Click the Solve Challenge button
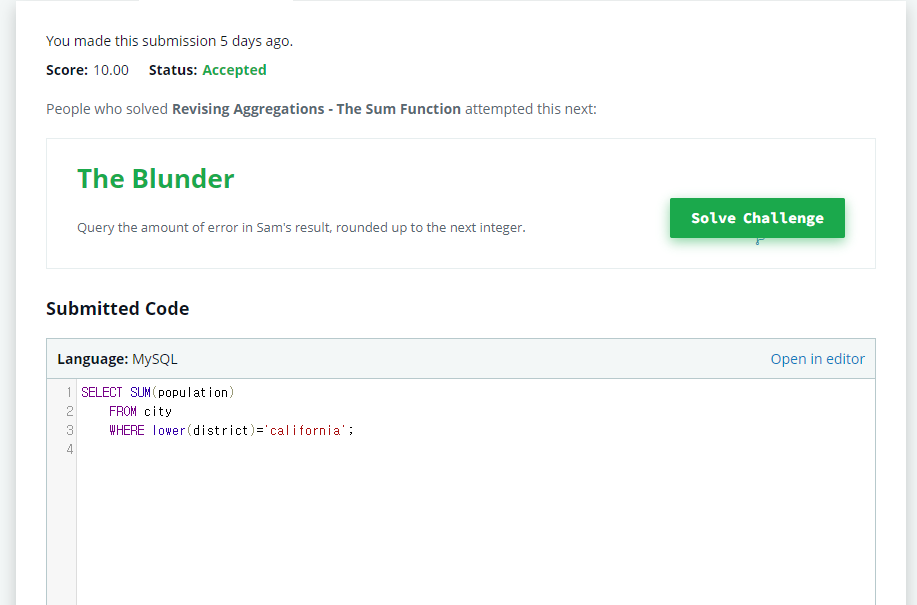This screenshot has height=605, width=917. [757, 218]
